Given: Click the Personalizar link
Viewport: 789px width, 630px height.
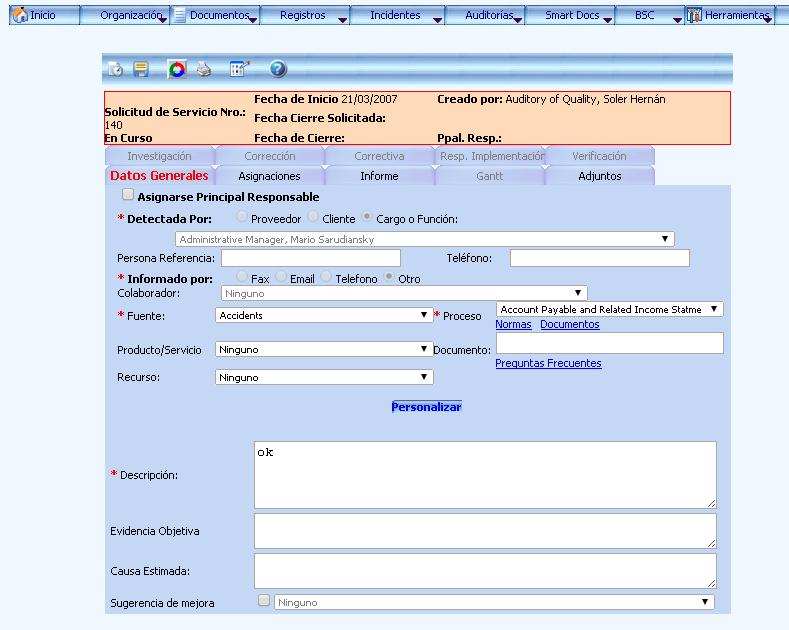Looking at the screenshot, I should tap(426, 407).
